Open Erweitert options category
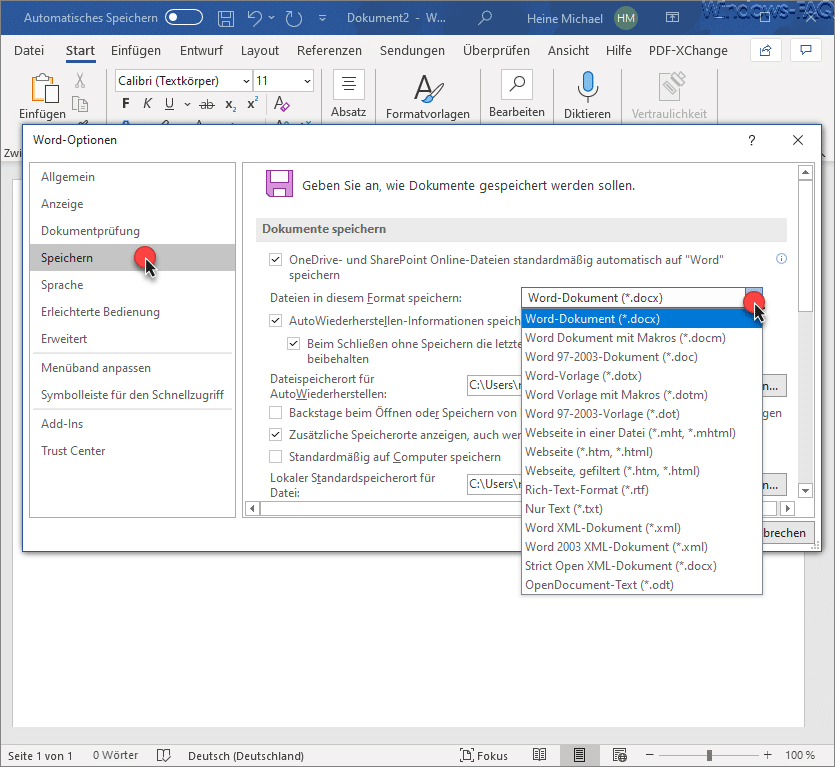 132,339
